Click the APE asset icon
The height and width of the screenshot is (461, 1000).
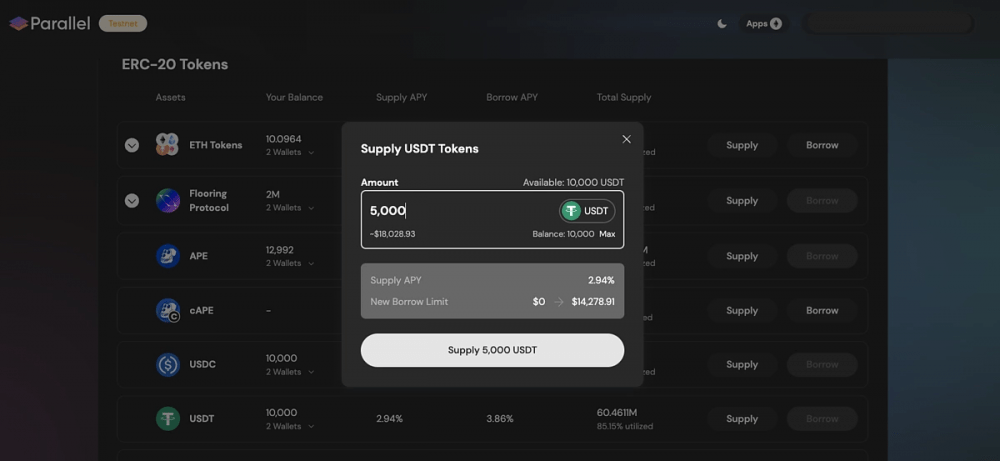pyautogui.click(x=168, y=256)
